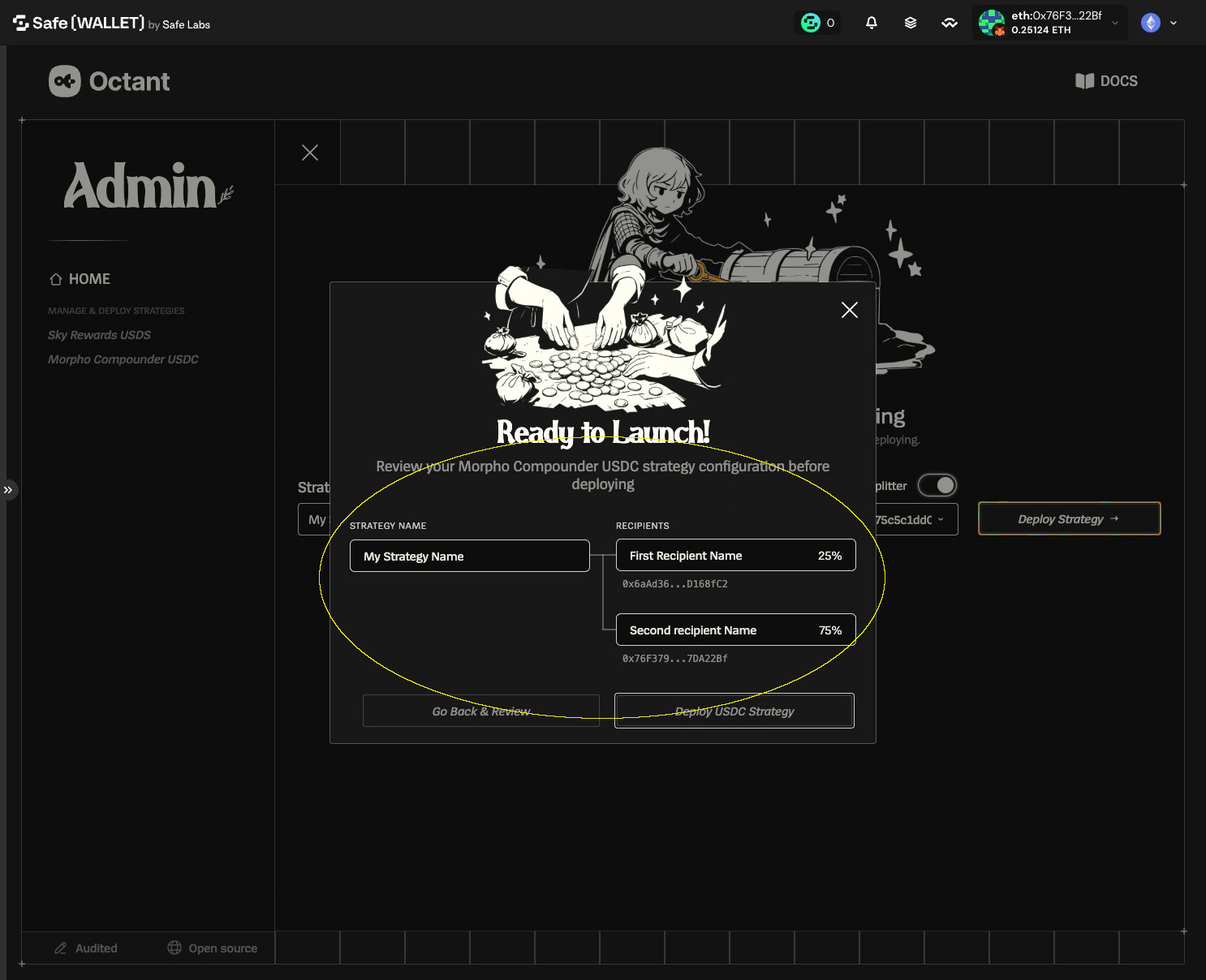Select the First Recipient Name box
This screenshot has width=1206, height=980.
click(736, 555)
